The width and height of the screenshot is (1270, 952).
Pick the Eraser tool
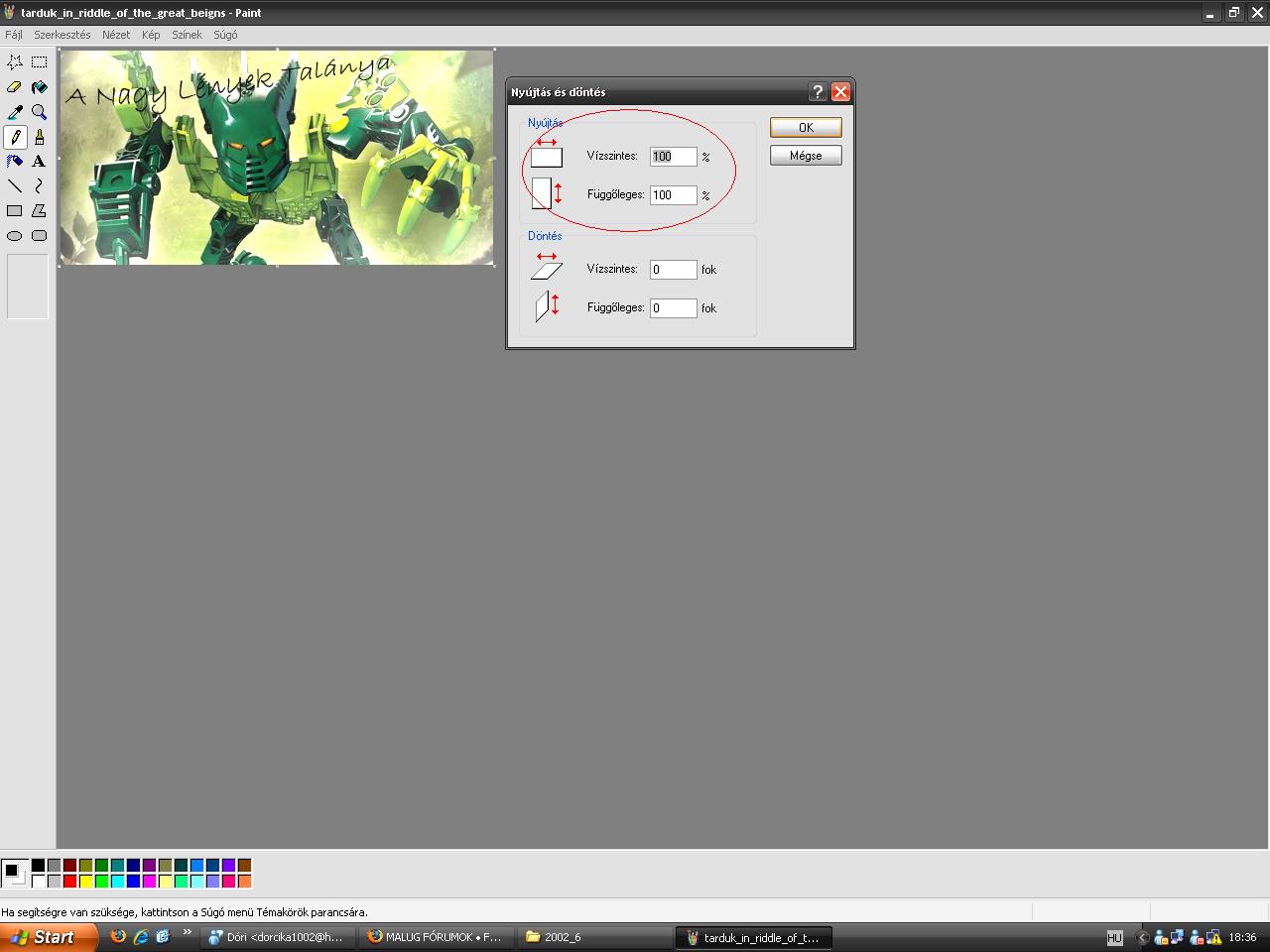coord(15,87)
